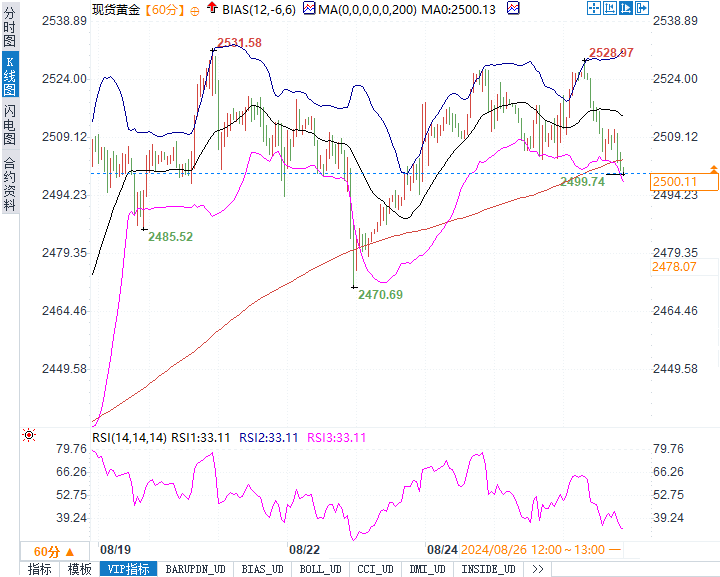Expand the 60分 timeframe selector
The image size is (720, 577).
pyautogui.click(x=54, y=551)
